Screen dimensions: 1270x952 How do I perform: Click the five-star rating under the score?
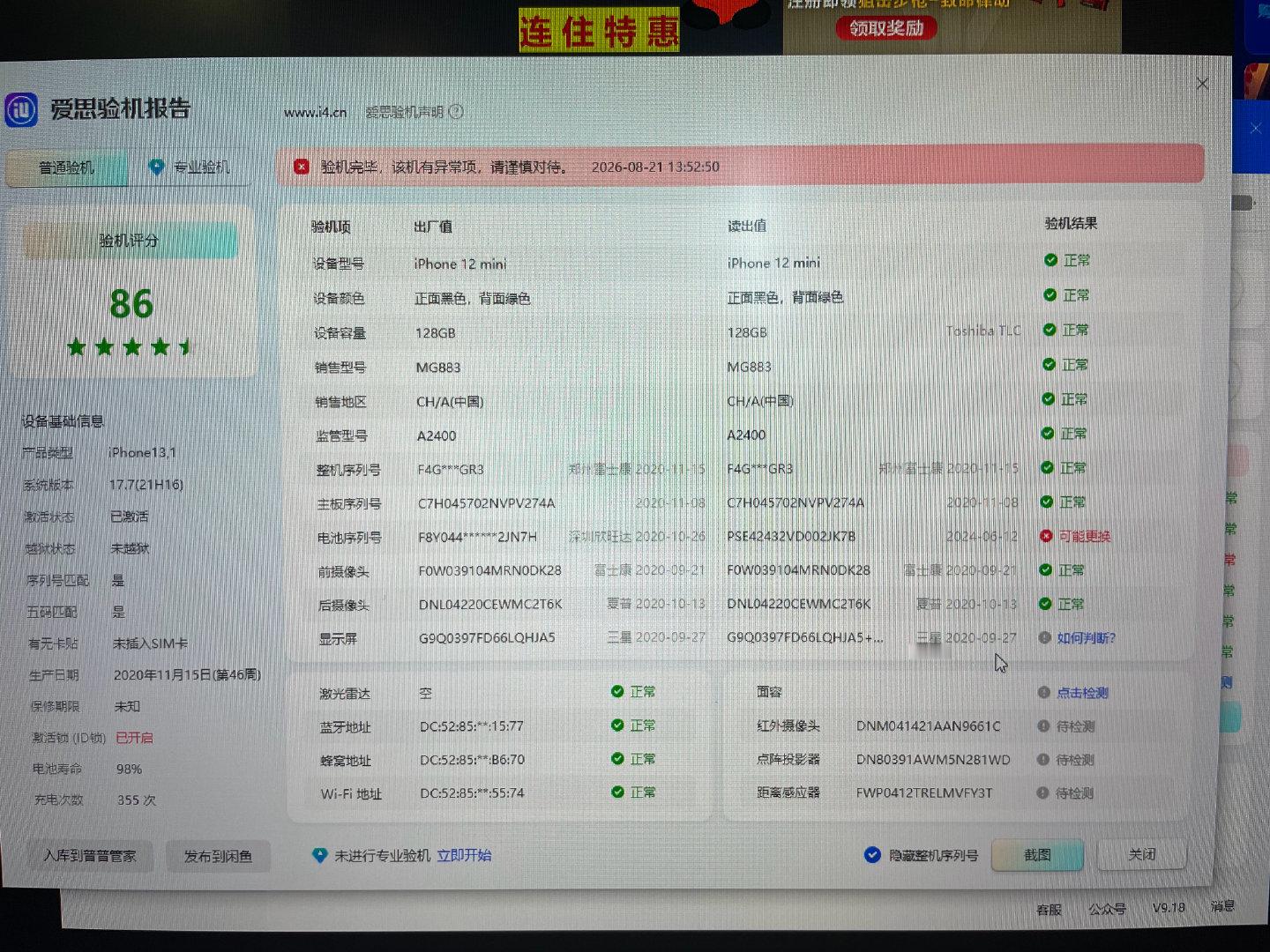click(131, 347)
